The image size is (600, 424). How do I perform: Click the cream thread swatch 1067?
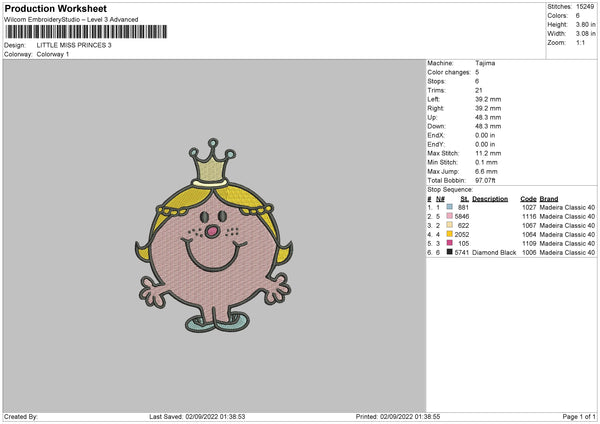tap(449, 225)
